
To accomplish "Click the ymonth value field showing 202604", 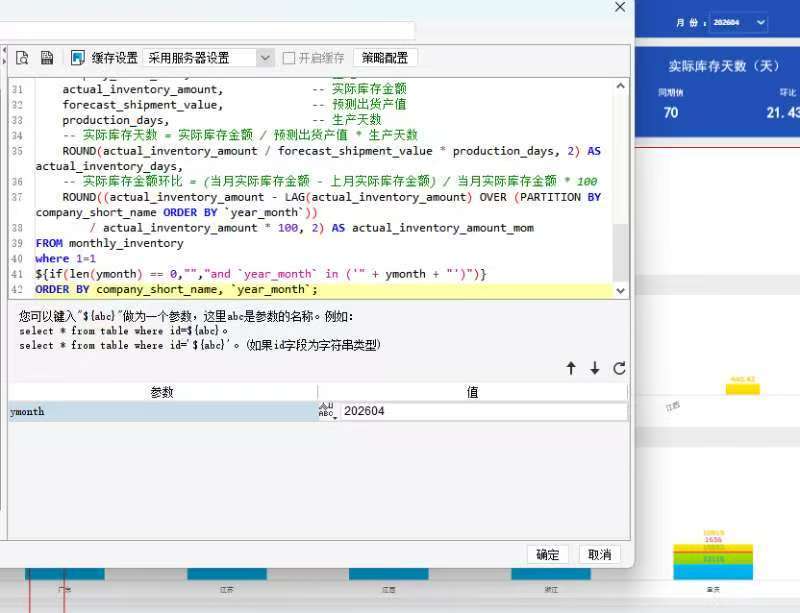I will pyautogui.click(x=483, y=411).
